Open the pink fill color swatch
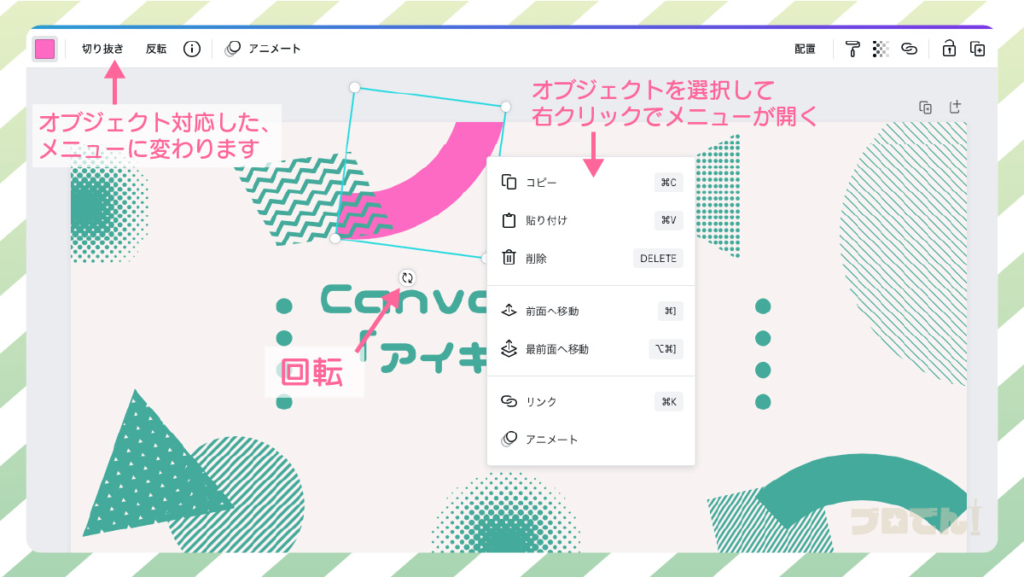The height and width of the screenshot is (577, 1024). tap(45, 49)
